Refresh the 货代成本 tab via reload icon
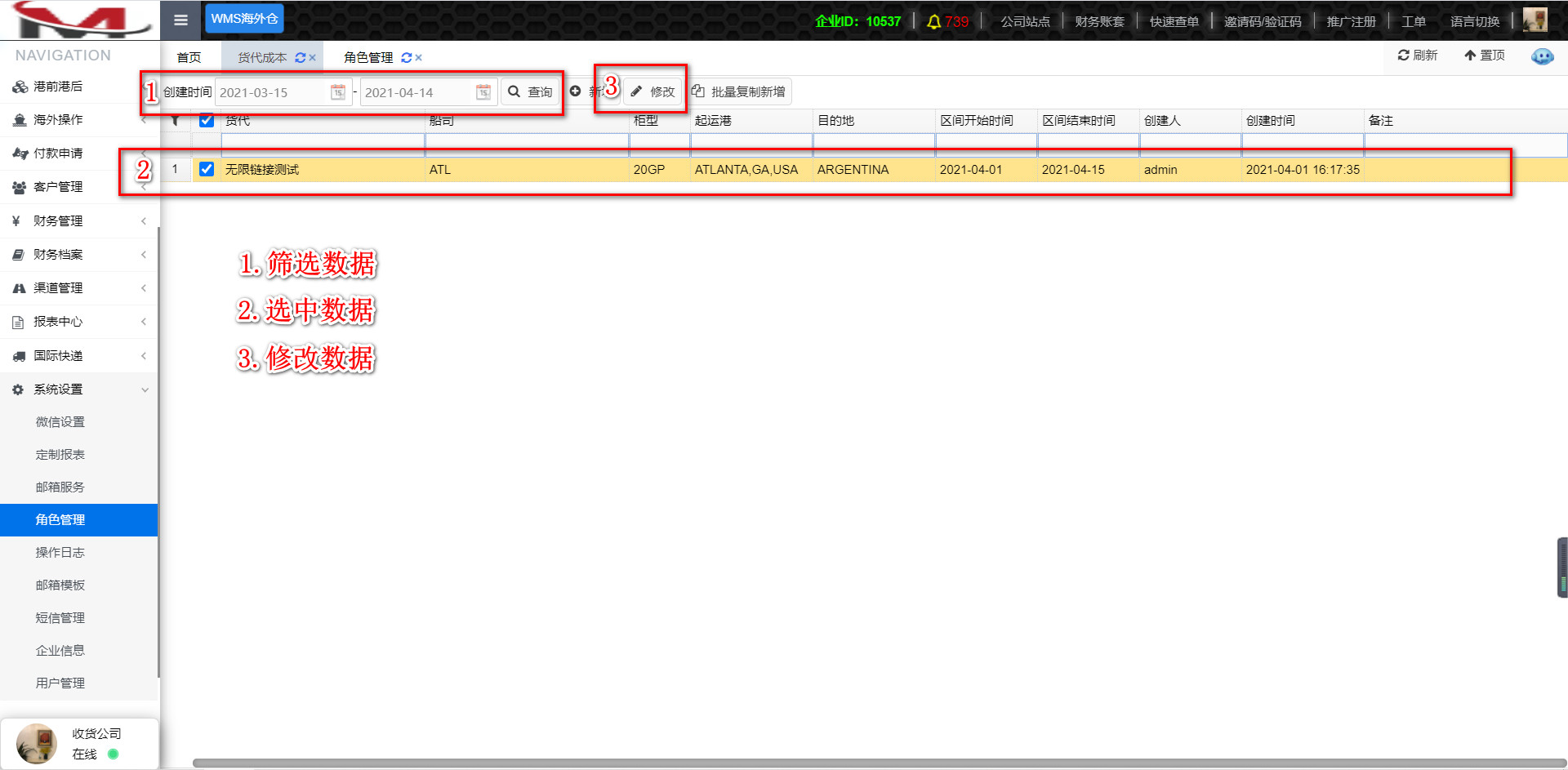This screenshot has height=770, width=1568. point(300,58)
